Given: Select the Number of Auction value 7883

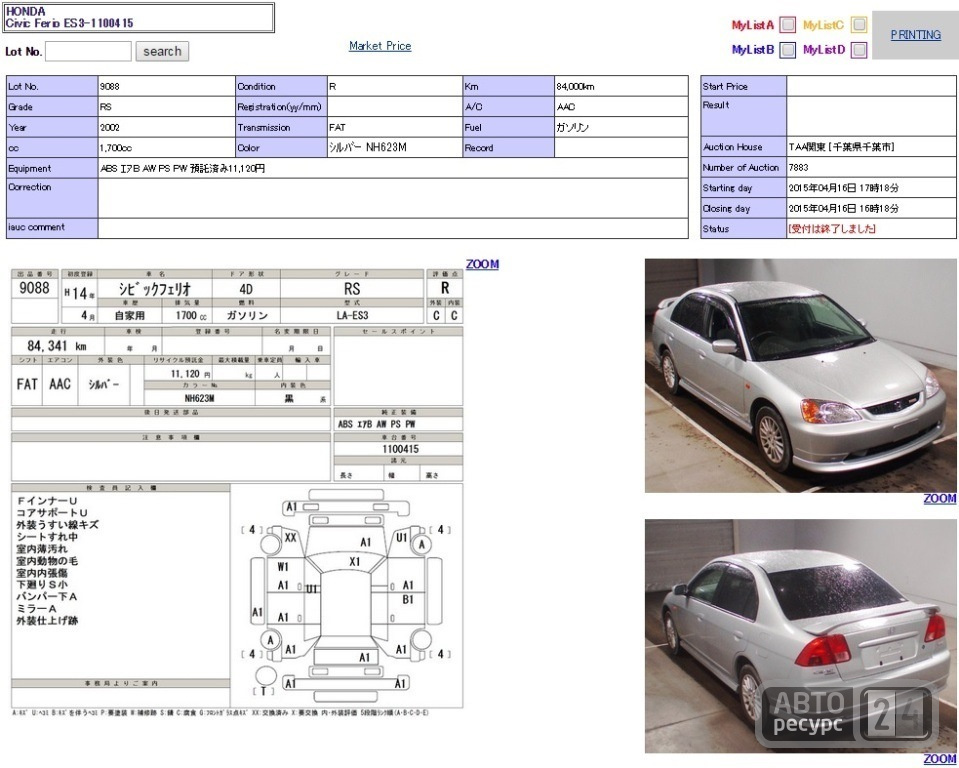Looking at the screenshot, I should click(x=798, y=168).
